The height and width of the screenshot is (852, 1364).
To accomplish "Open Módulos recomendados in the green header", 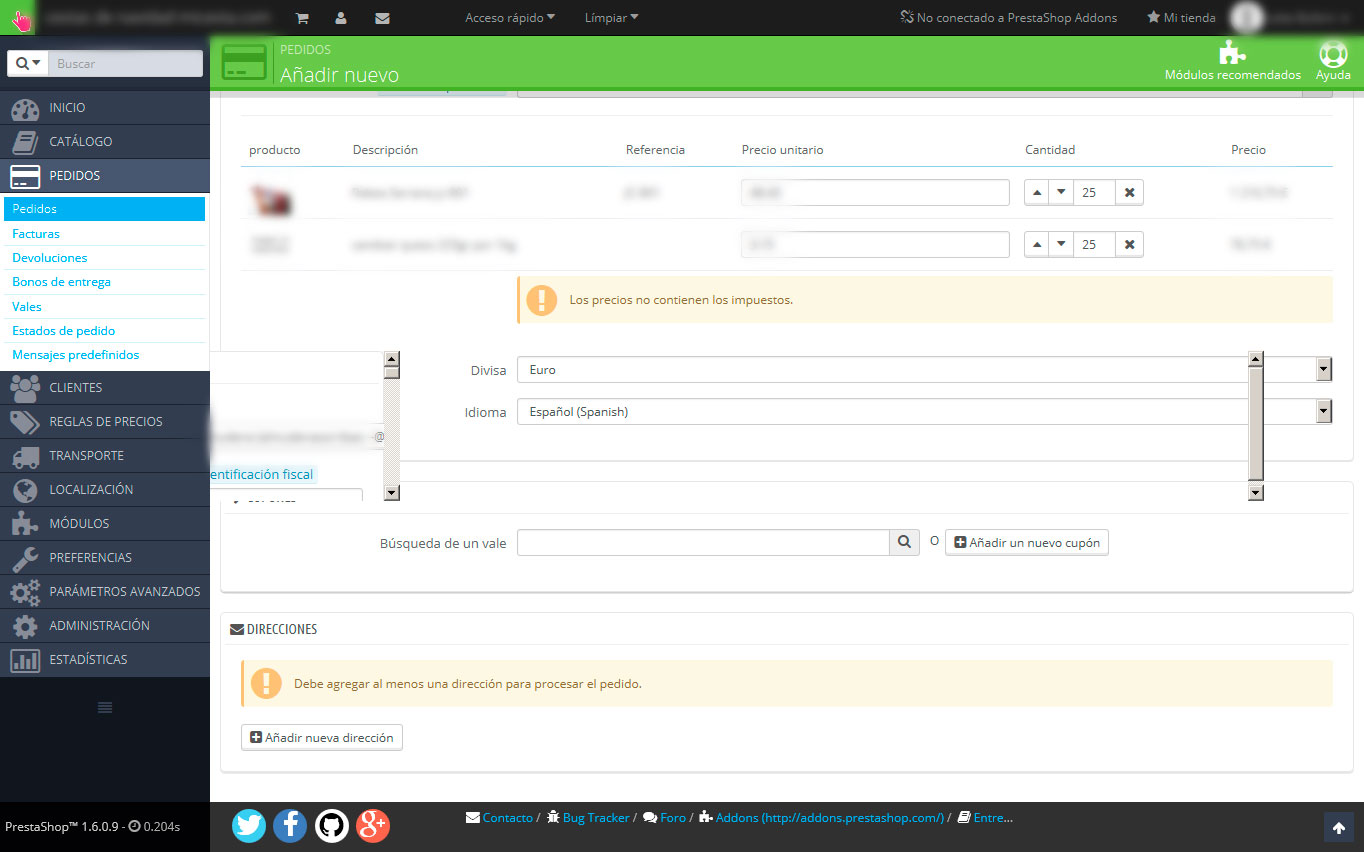I will pos(1233,62).
